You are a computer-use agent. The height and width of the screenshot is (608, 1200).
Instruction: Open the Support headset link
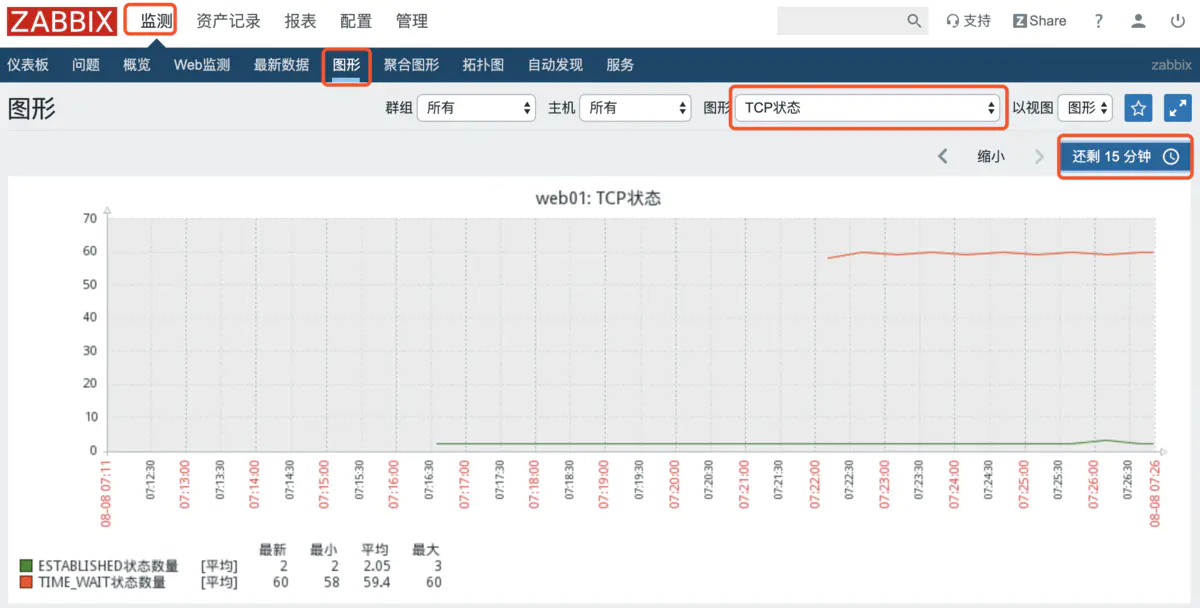pos(968,21)
